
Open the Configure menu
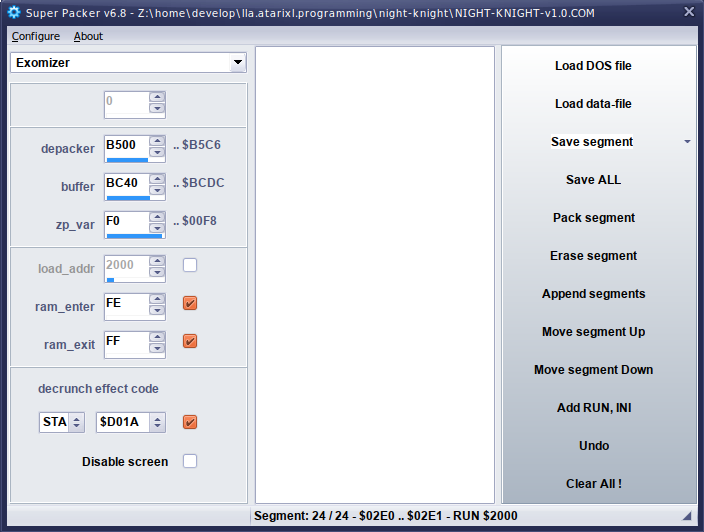[x=35, y=36]
